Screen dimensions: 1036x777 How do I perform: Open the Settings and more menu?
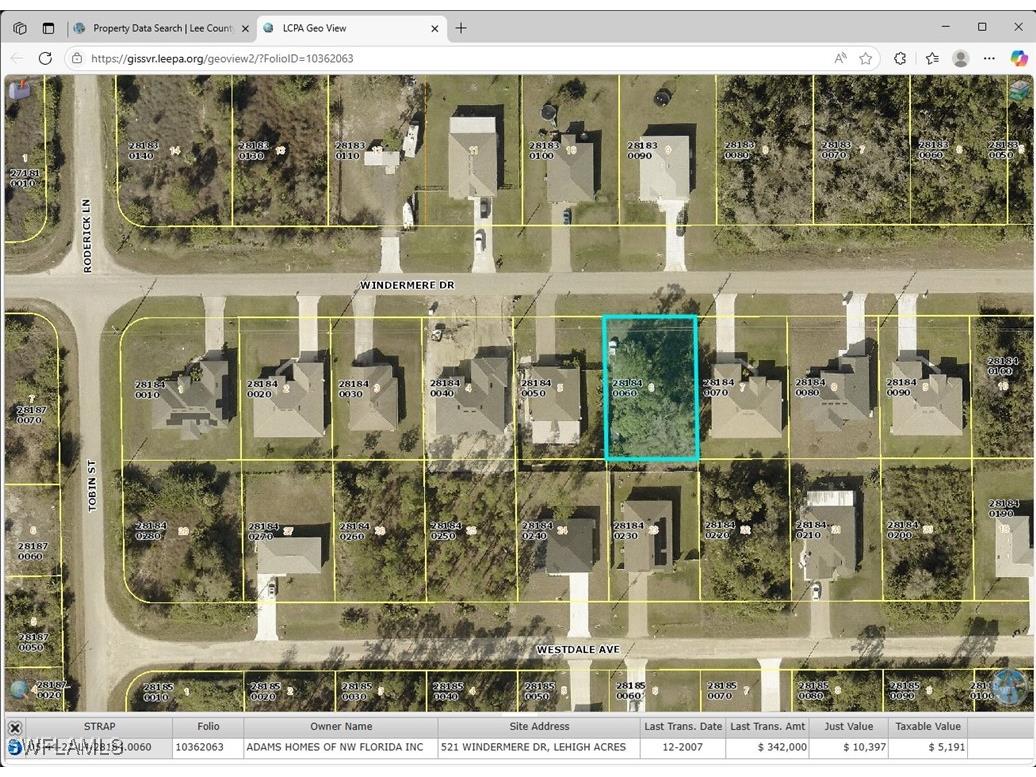pyautogui.click(x=989, y=58)
